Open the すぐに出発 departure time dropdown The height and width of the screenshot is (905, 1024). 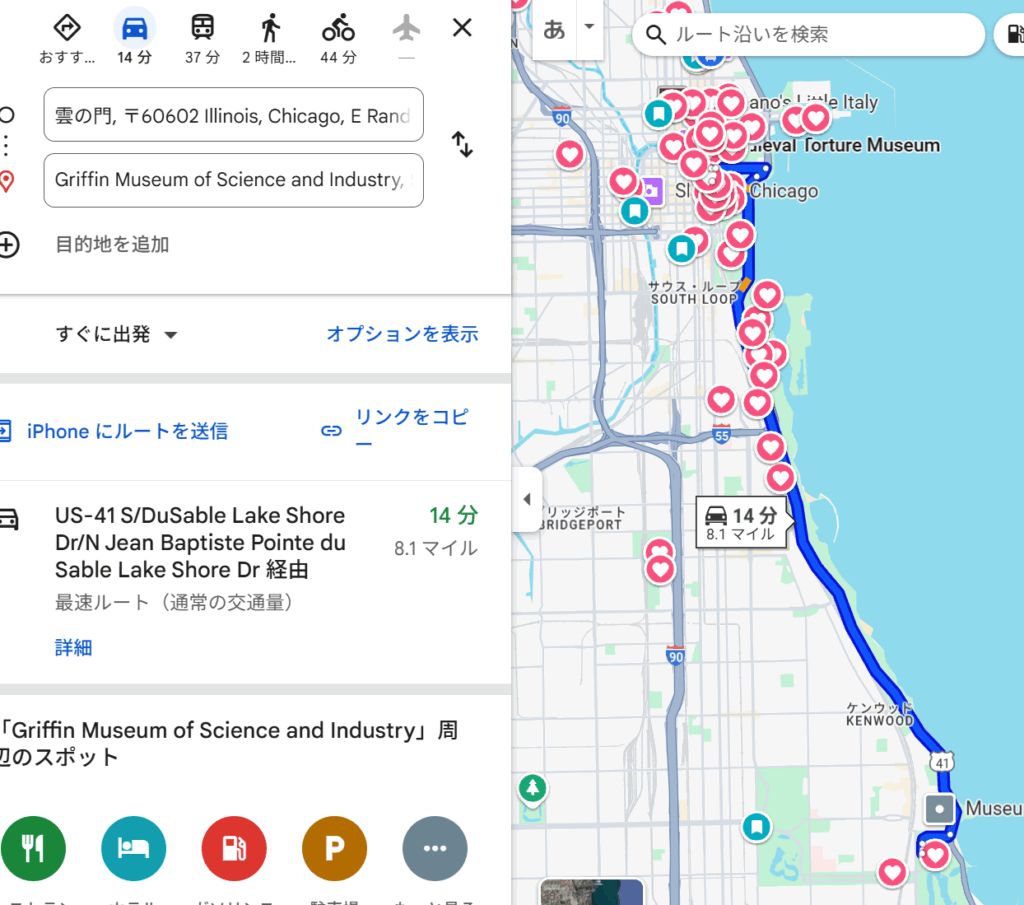click(117, 334)
